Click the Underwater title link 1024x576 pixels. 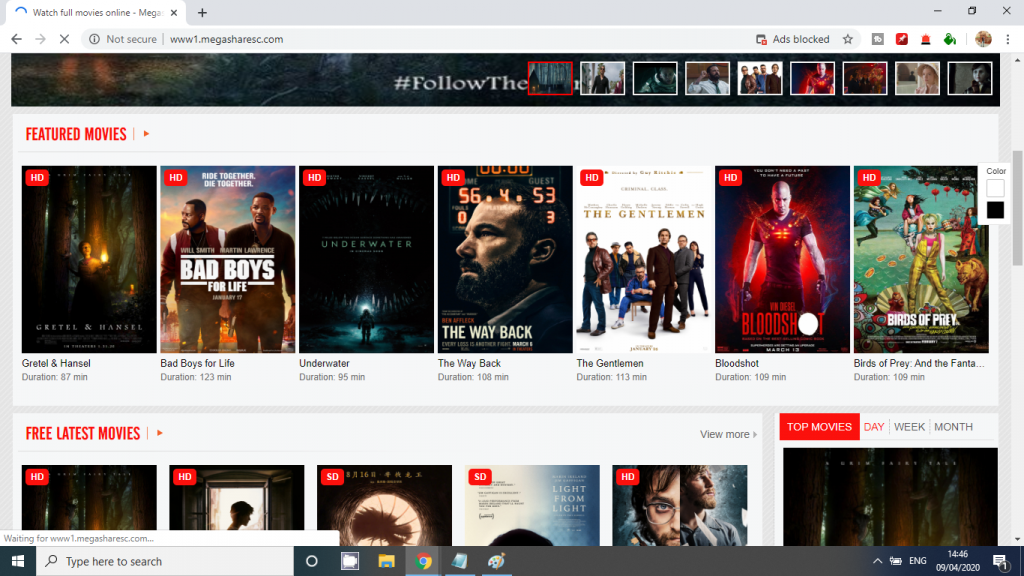point(324,363)
